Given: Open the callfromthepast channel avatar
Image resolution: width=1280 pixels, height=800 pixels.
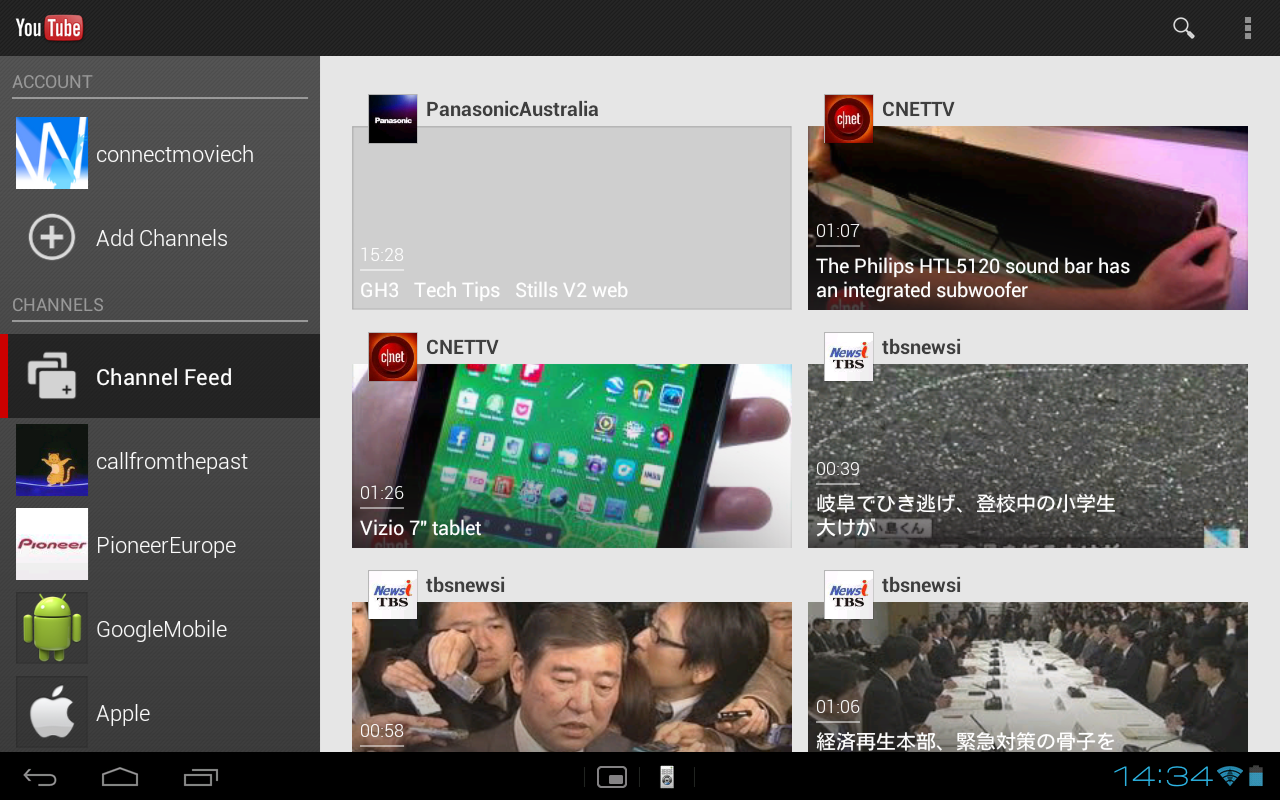Looking at the screenshot, I should [52, 460].
